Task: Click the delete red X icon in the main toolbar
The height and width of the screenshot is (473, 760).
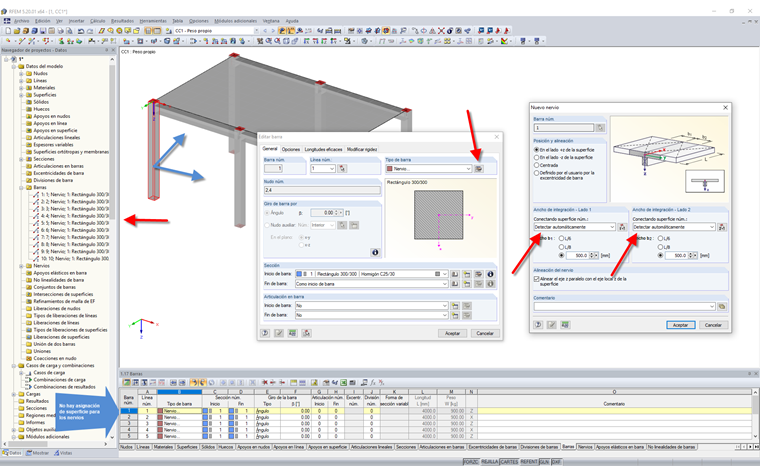Action: click(x=441, y=31)
